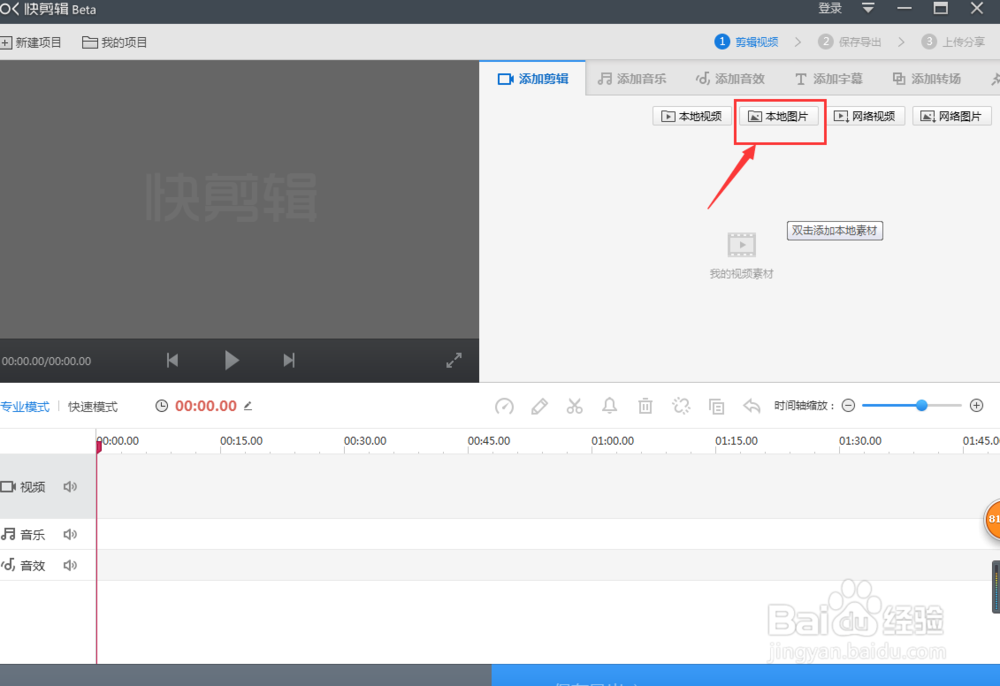This screenshot has width=1000, height=686.
Task: Click the 01:15.00 ruler mark
Action: coord(736,441)
